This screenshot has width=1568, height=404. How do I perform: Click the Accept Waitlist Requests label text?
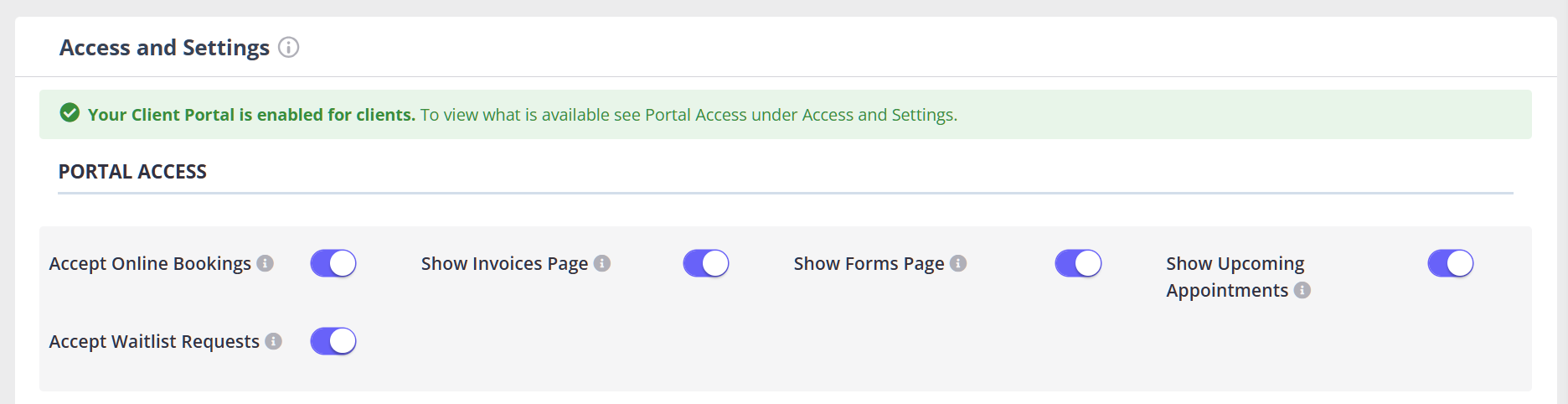pyautogui.click(x=154, y=341)
